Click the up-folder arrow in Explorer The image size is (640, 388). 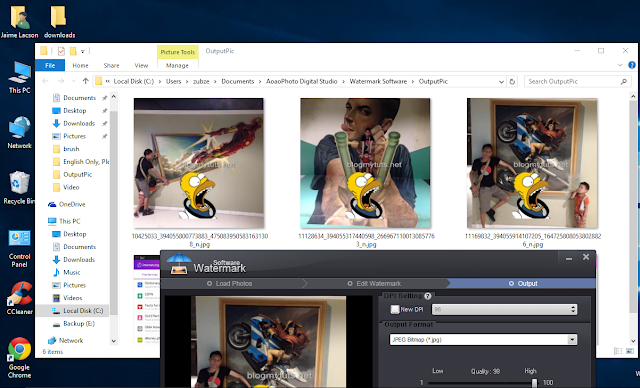coord(85,81)
